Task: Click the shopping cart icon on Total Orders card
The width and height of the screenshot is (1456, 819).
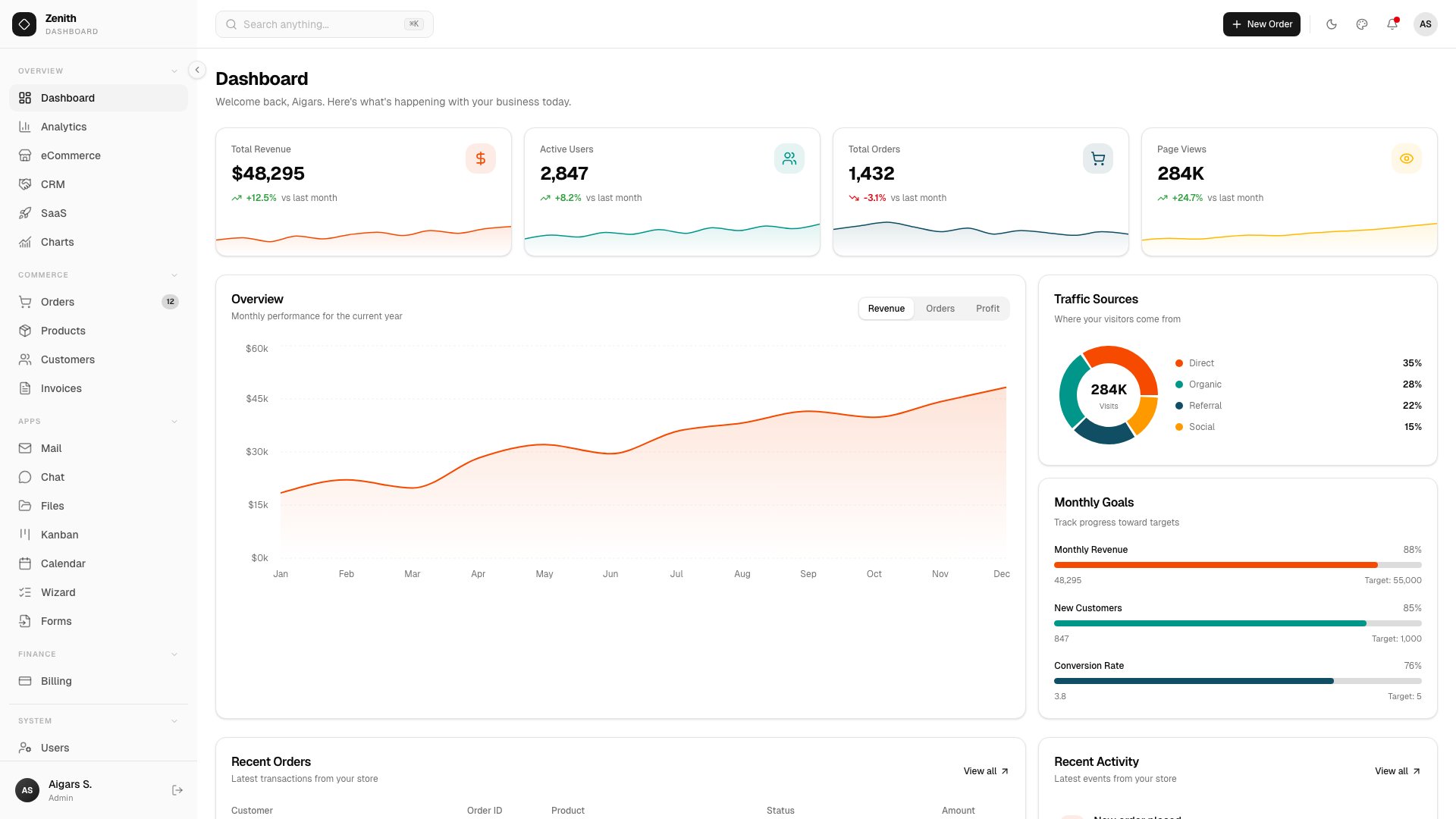Action: click(1097, 158)
